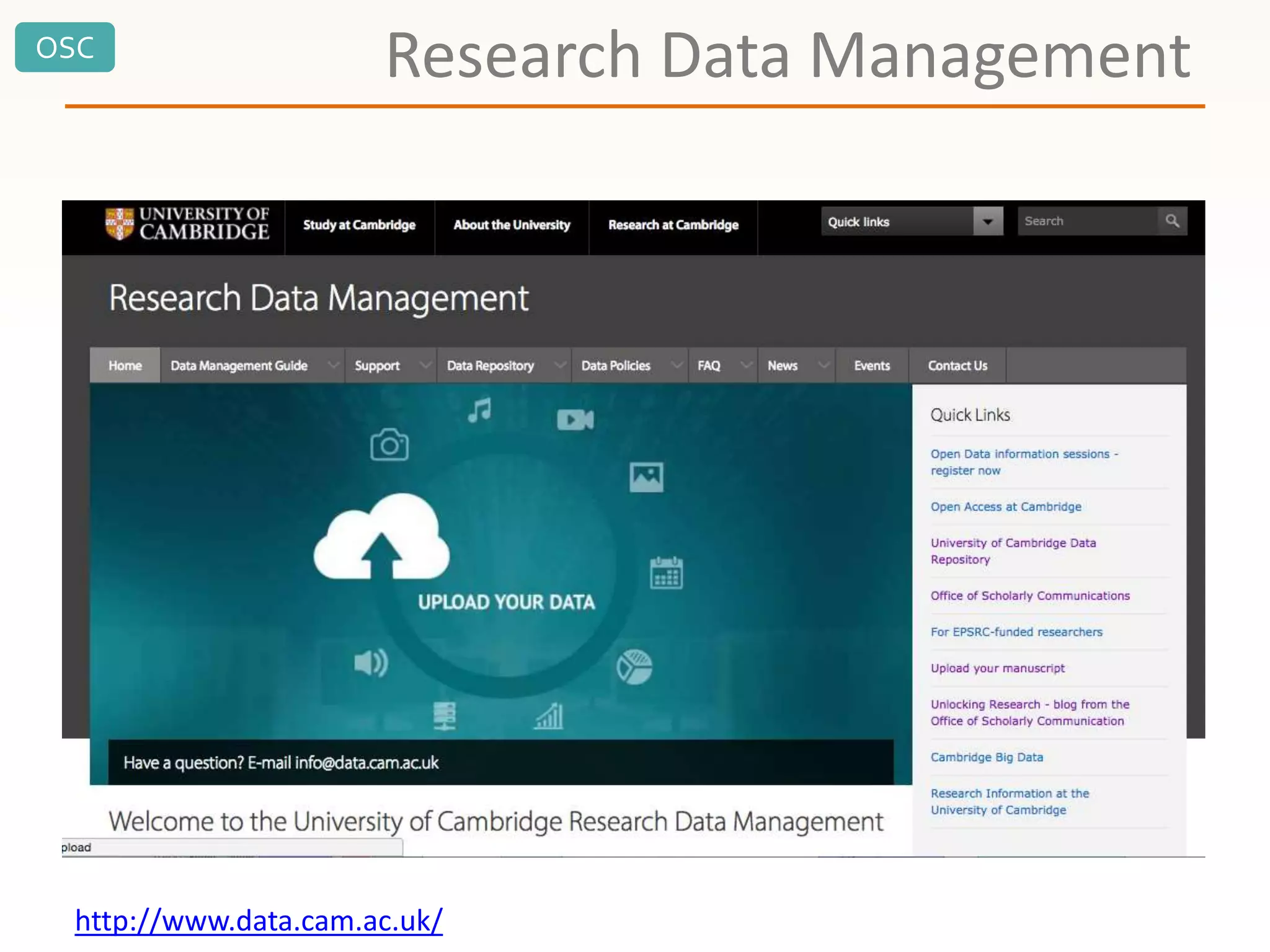Click the video camera icon in banner
Screen dimensions: 1270x952
(575, 420)
